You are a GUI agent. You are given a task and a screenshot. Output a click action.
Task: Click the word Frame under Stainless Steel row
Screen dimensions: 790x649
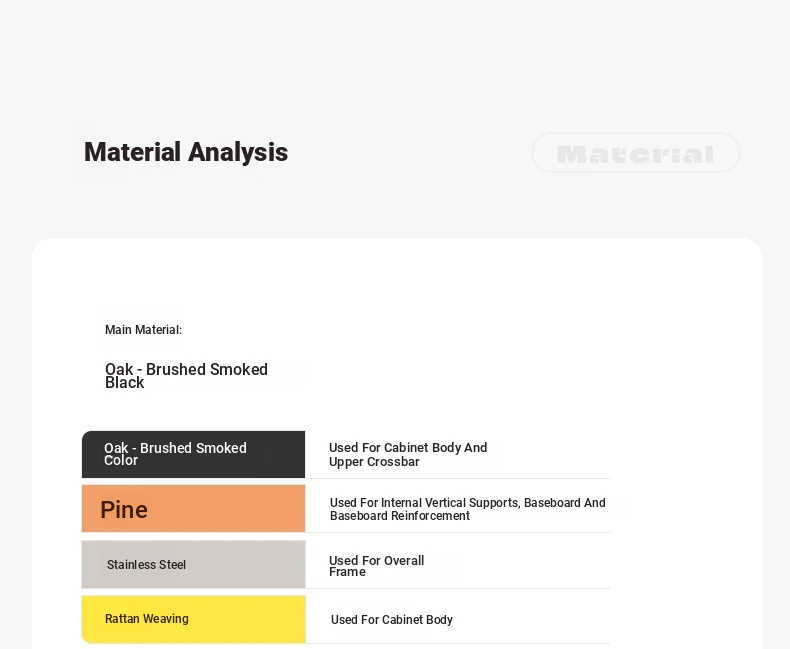coord(347,572)
